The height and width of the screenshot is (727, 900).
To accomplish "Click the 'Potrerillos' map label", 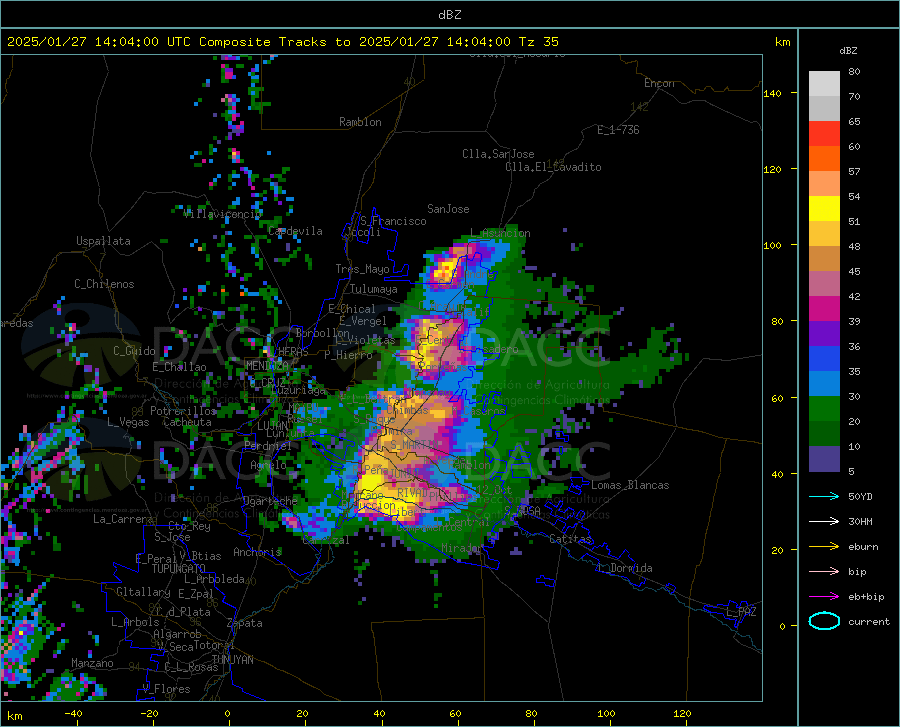I will coord(183,411).
